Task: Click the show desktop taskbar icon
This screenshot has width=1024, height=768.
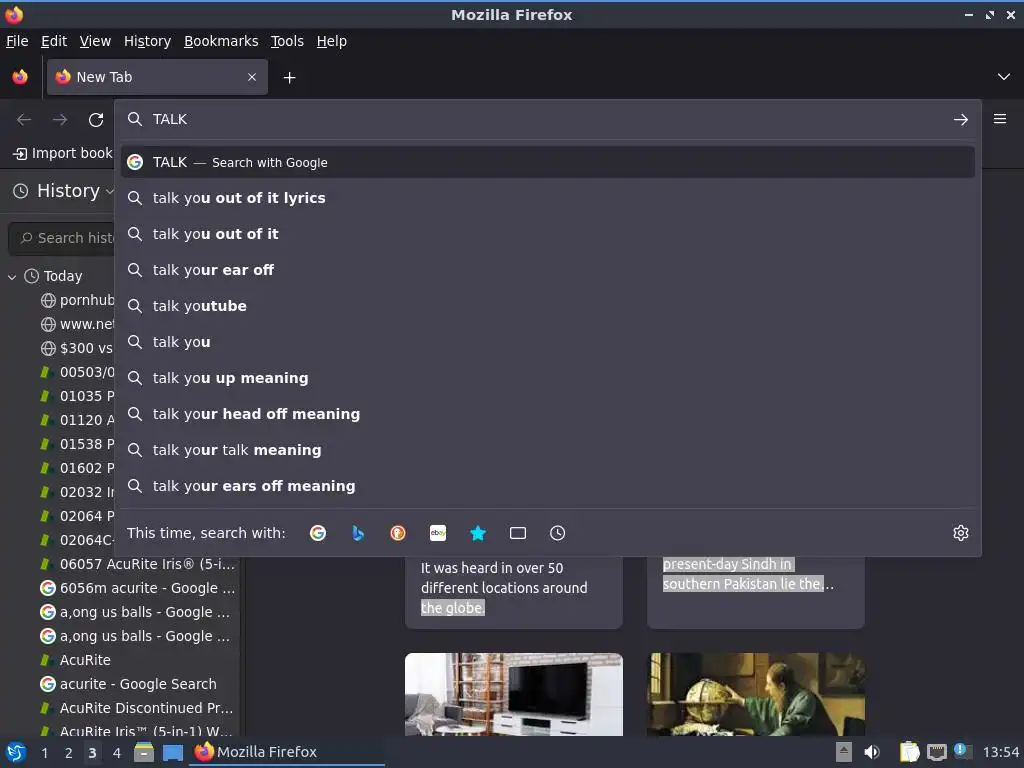Action: click(x=173, y=752)
